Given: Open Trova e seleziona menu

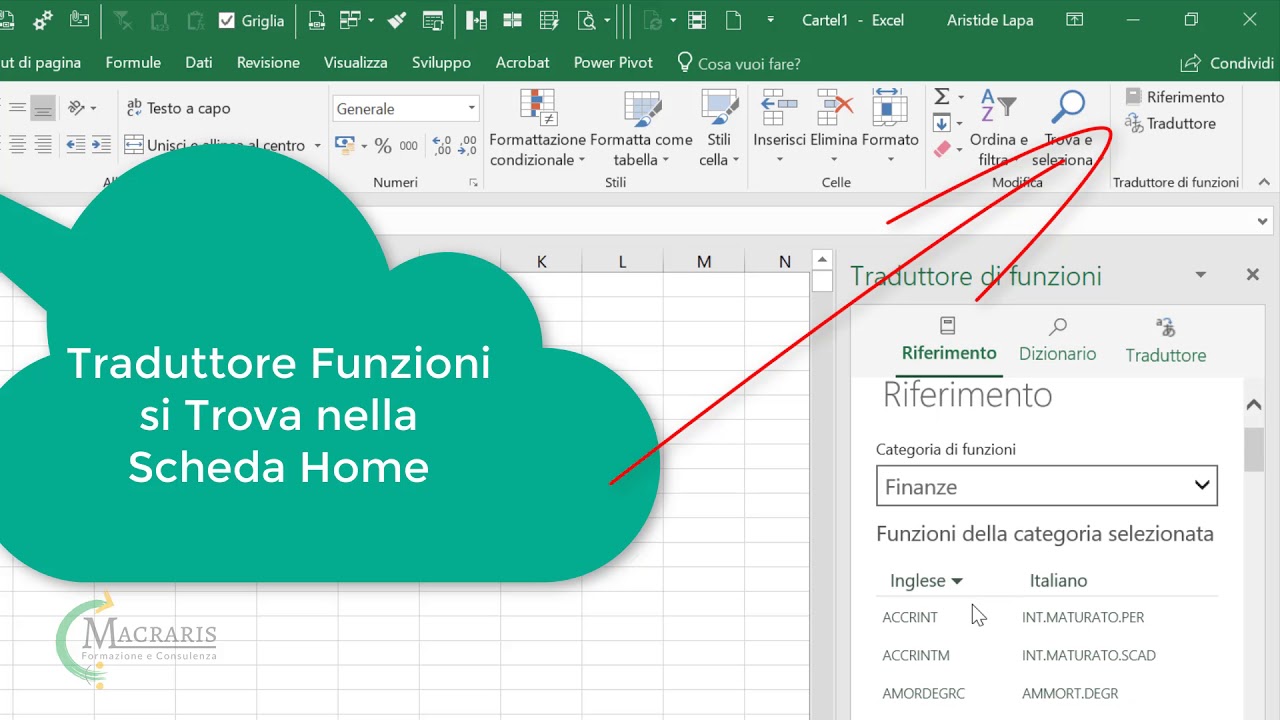Looking at the screenshot, I should (1068, 128).
